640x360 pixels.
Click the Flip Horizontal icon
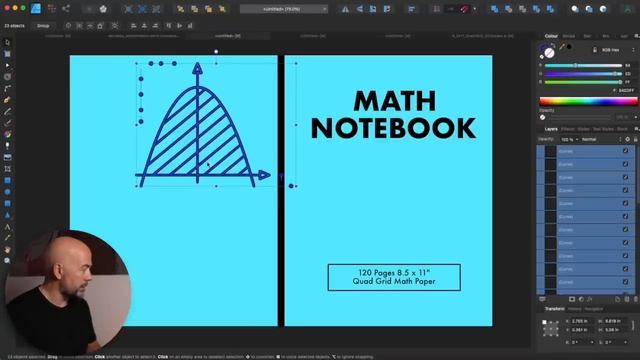click(x=345, y=9)
